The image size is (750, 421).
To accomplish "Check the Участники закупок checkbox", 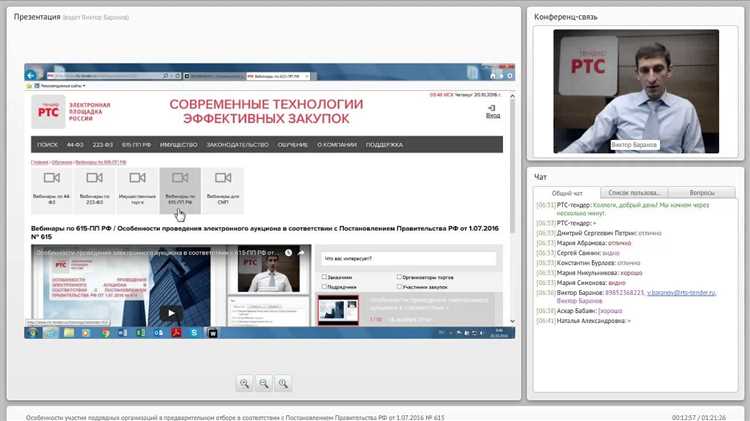I will (x=399, y=287).
